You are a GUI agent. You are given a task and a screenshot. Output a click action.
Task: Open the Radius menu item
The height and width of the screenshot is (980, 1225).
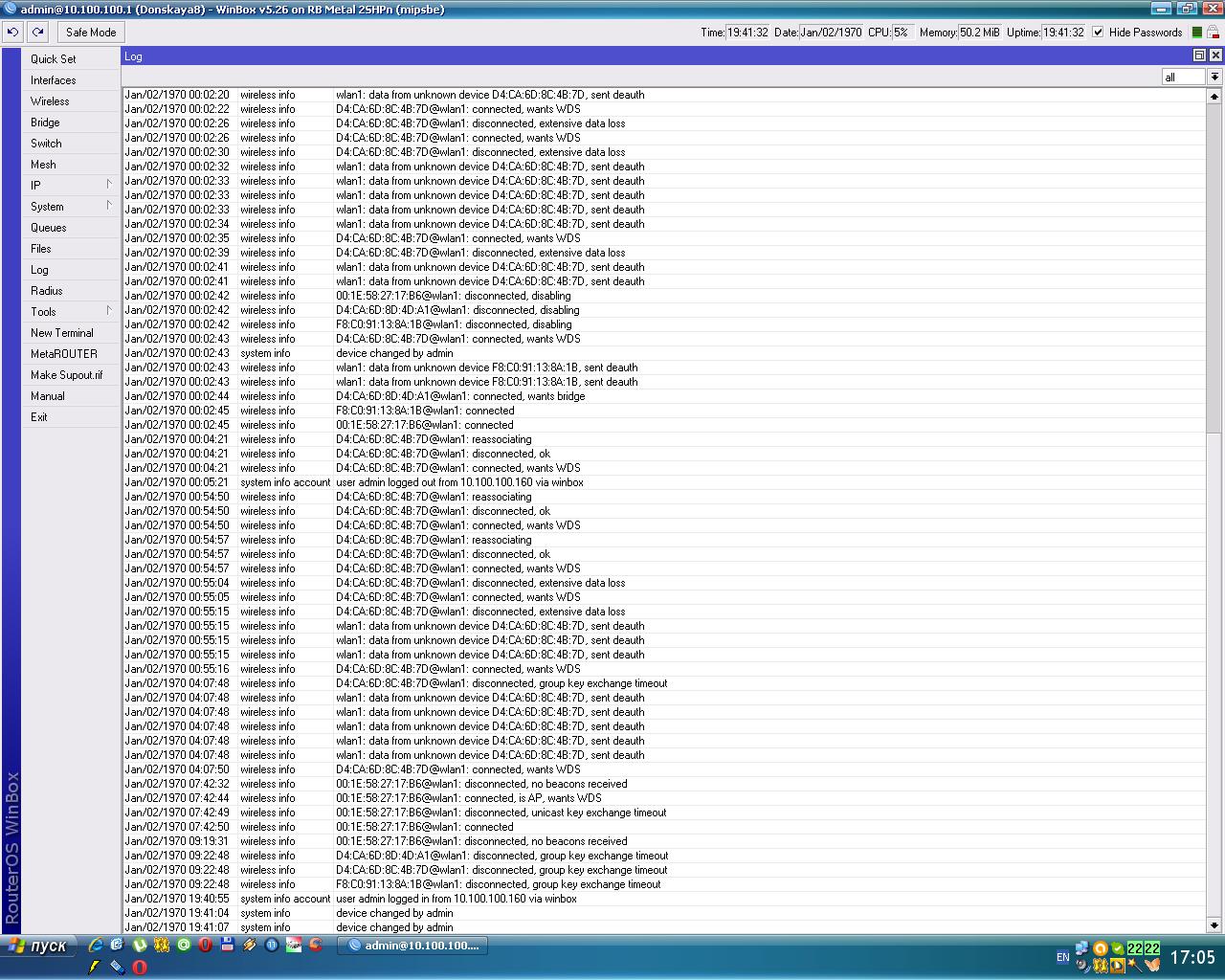click(71, 291)
